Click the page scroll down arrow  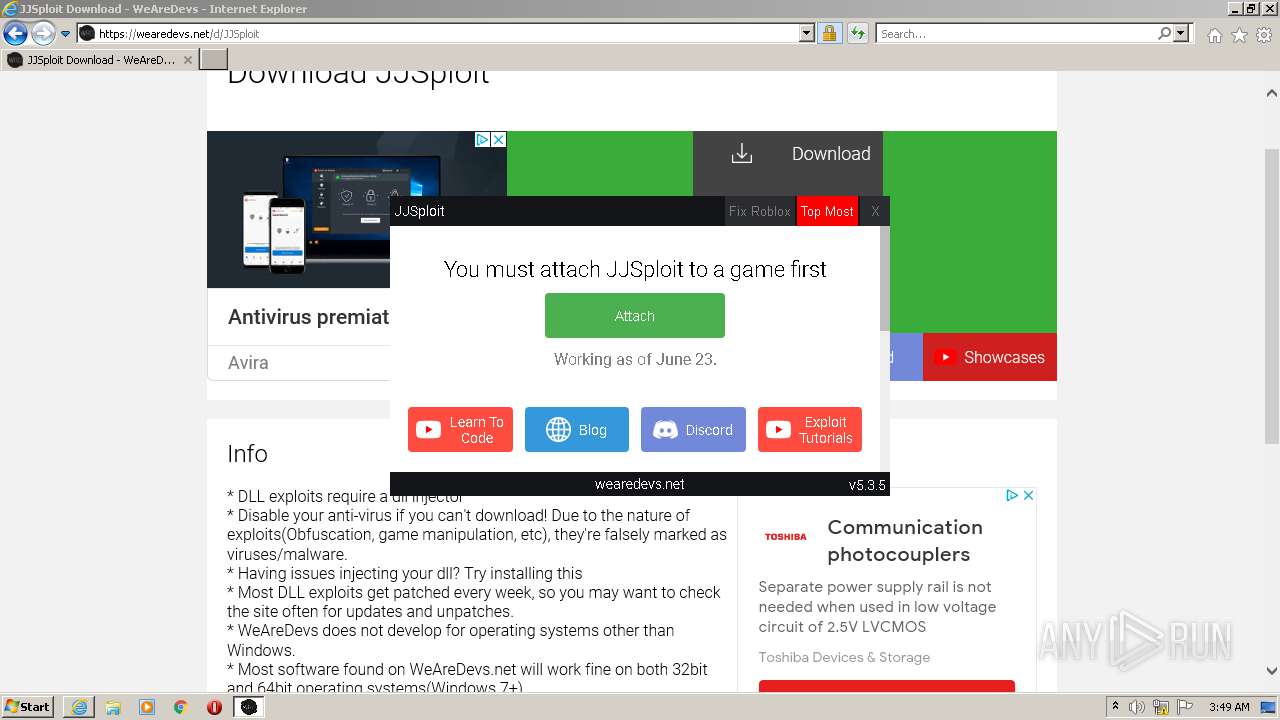click(x=1272, y=672)
